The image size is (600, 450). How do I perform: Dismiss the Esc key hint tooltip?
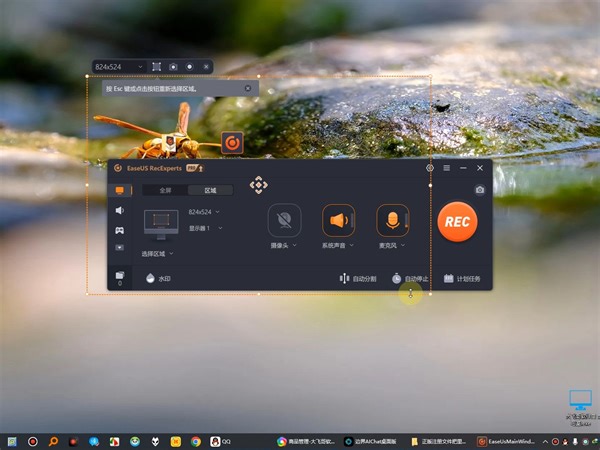(248, 88)
